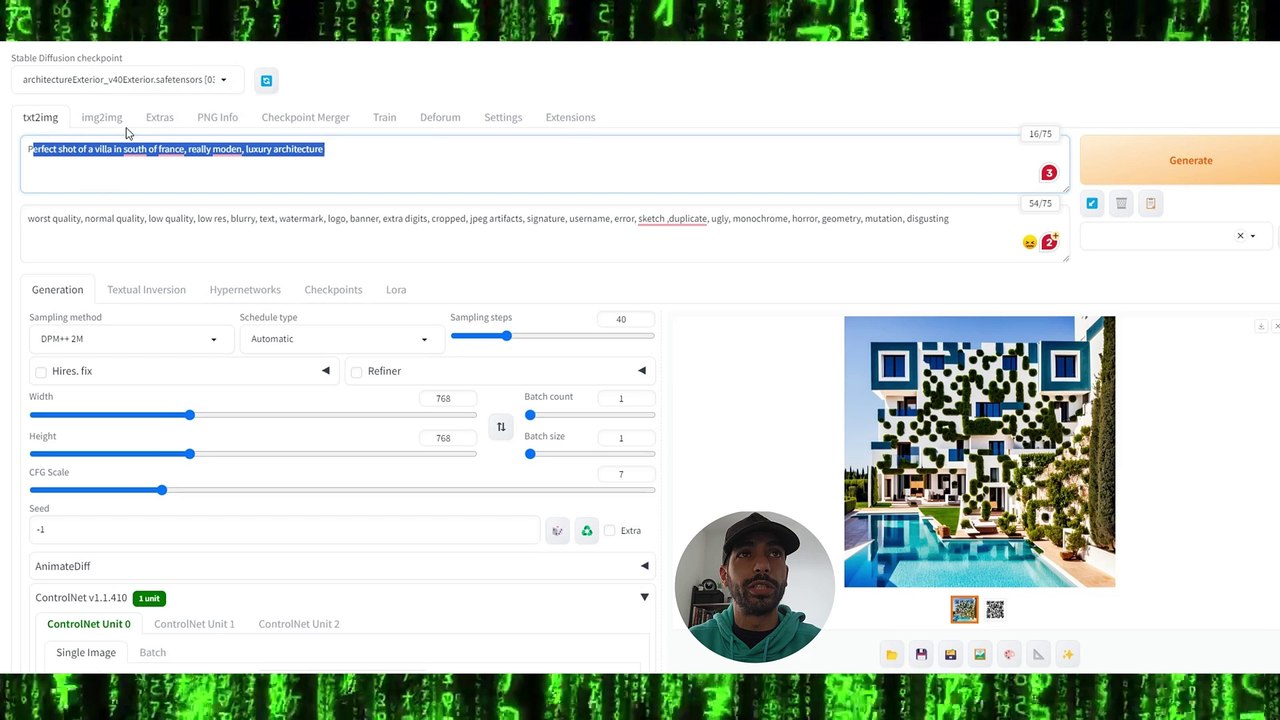Send image to extras with triangle ruler icon
Viewport: 1280px width, 720px height.
pos(1038,655)
